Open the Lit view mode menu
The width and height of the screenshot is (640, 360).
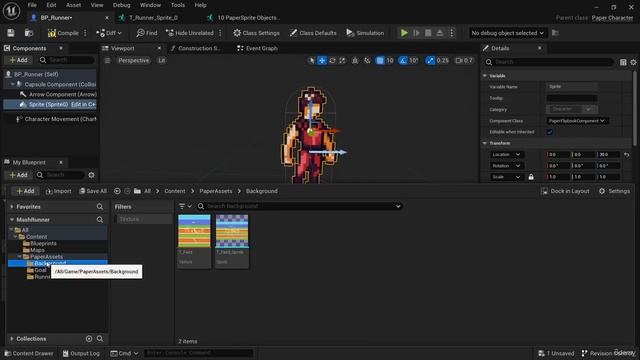(162, 60)
